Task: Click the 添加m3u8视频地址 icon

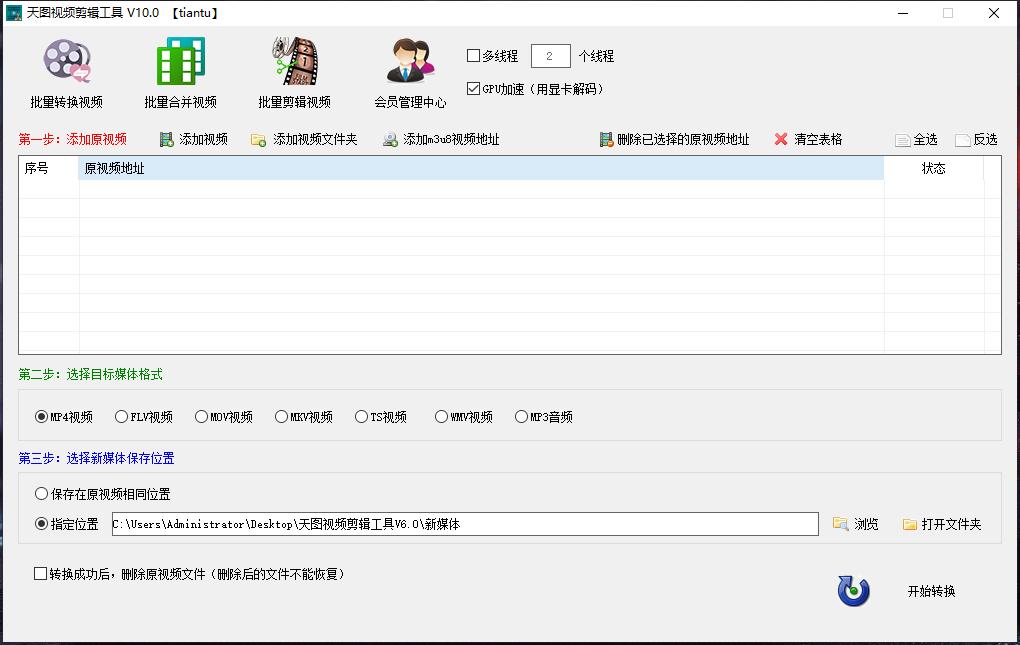Action: click(388, 139)
